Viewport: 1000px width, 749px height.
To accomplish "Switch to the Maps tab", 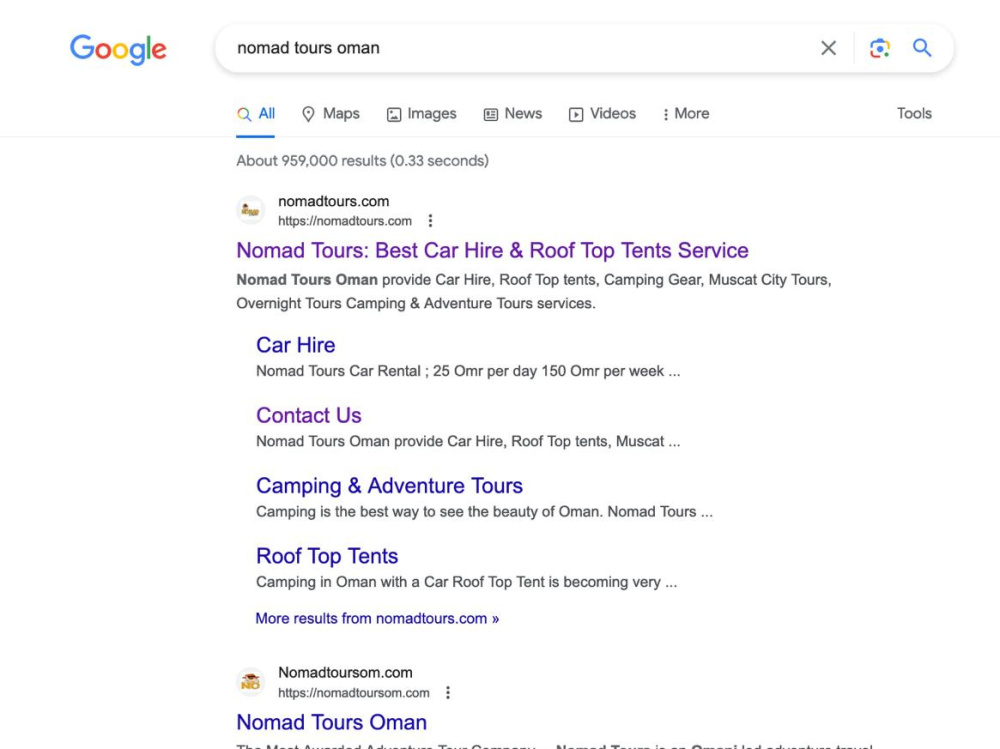I will click(x=330, y=114).
